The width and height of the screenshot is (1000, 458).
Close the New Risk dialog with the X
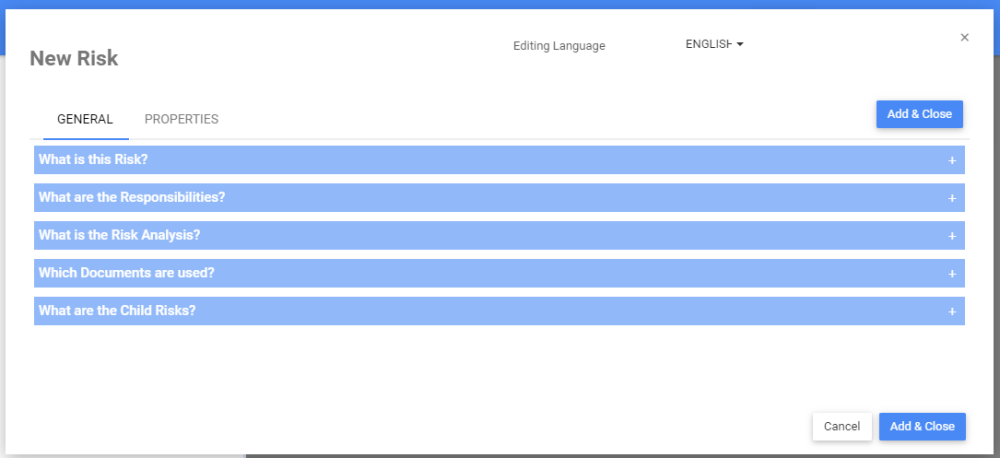[964, 38]
